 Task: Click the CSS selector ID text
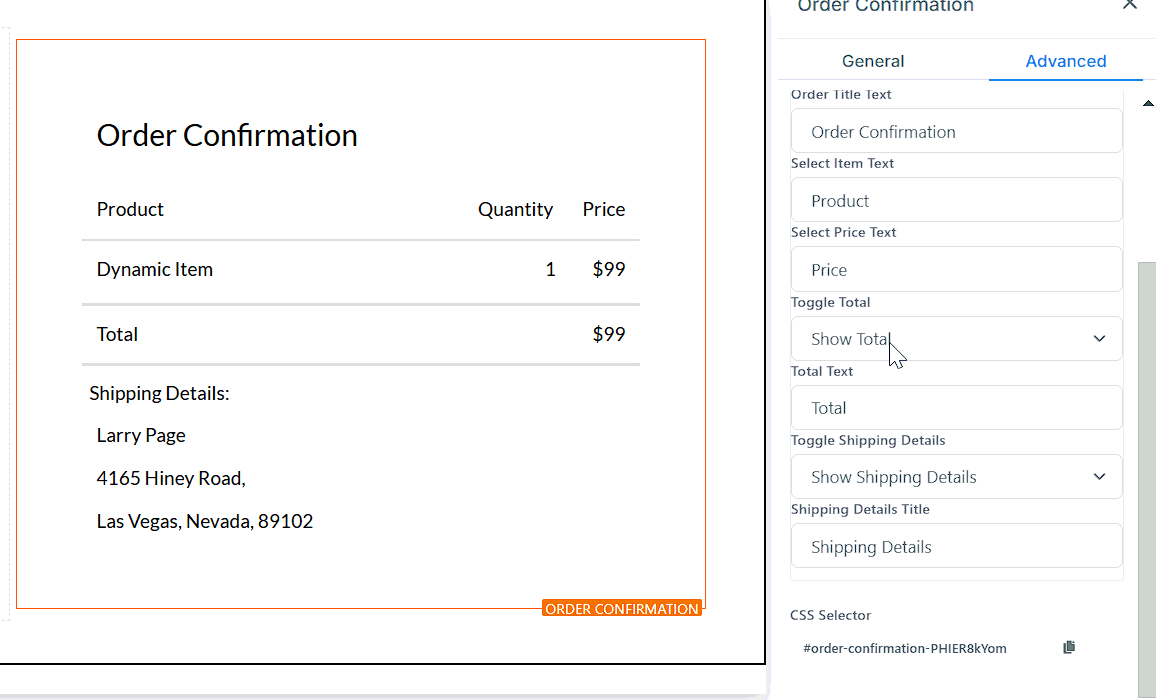(904, 648)
